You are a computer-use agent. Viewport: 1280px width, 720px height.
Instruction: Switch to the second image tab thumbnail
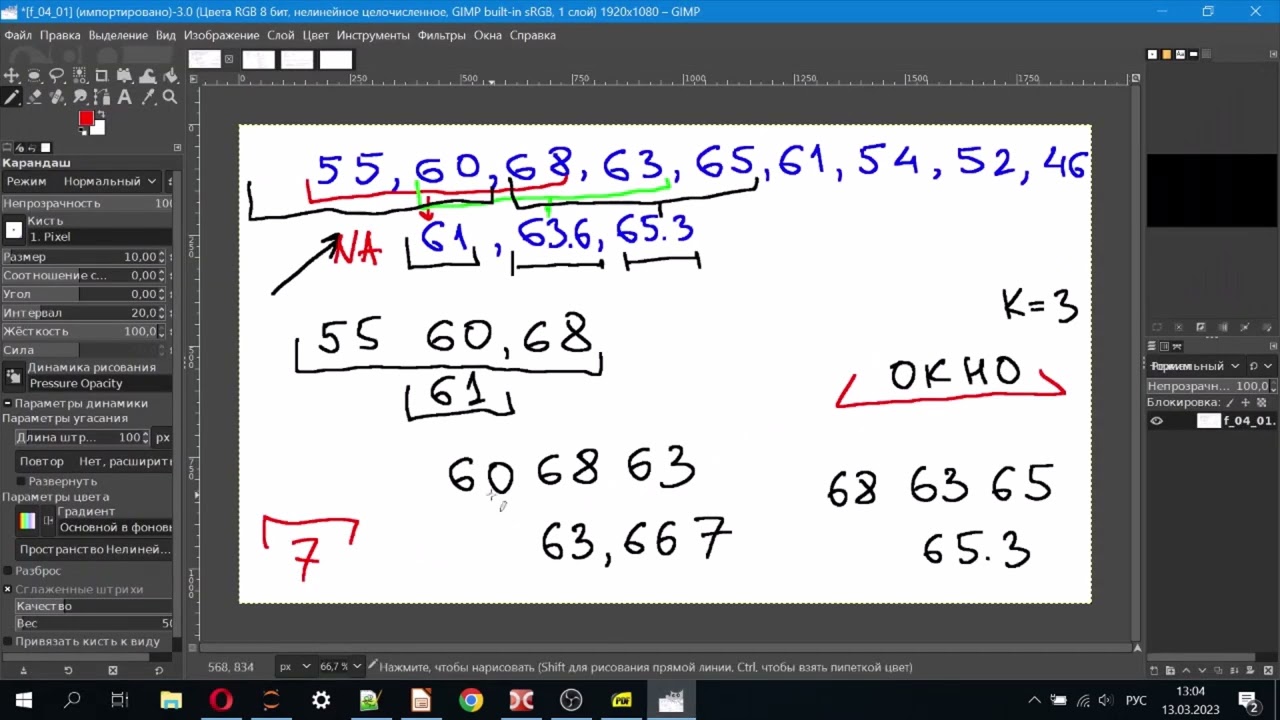pyautogui.click(x=259, y=59)
